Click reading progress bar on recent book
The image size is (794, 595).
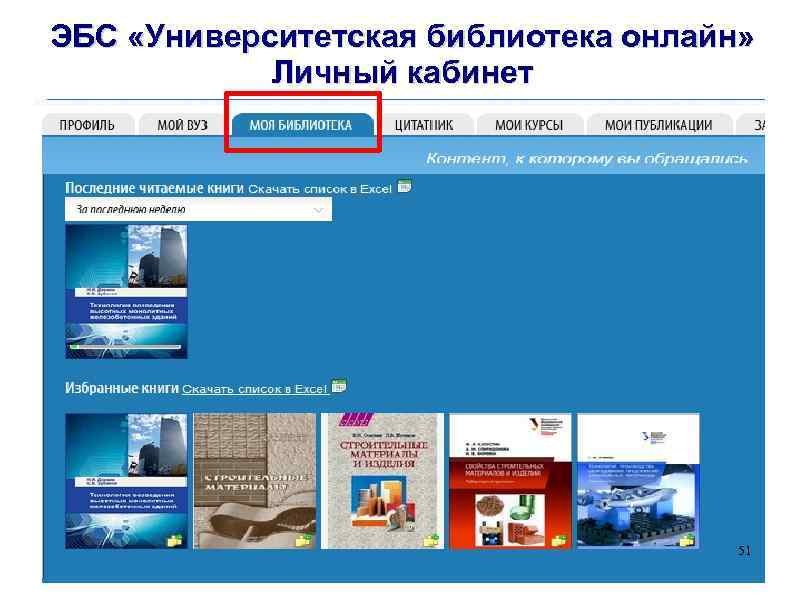click(125, 347)
